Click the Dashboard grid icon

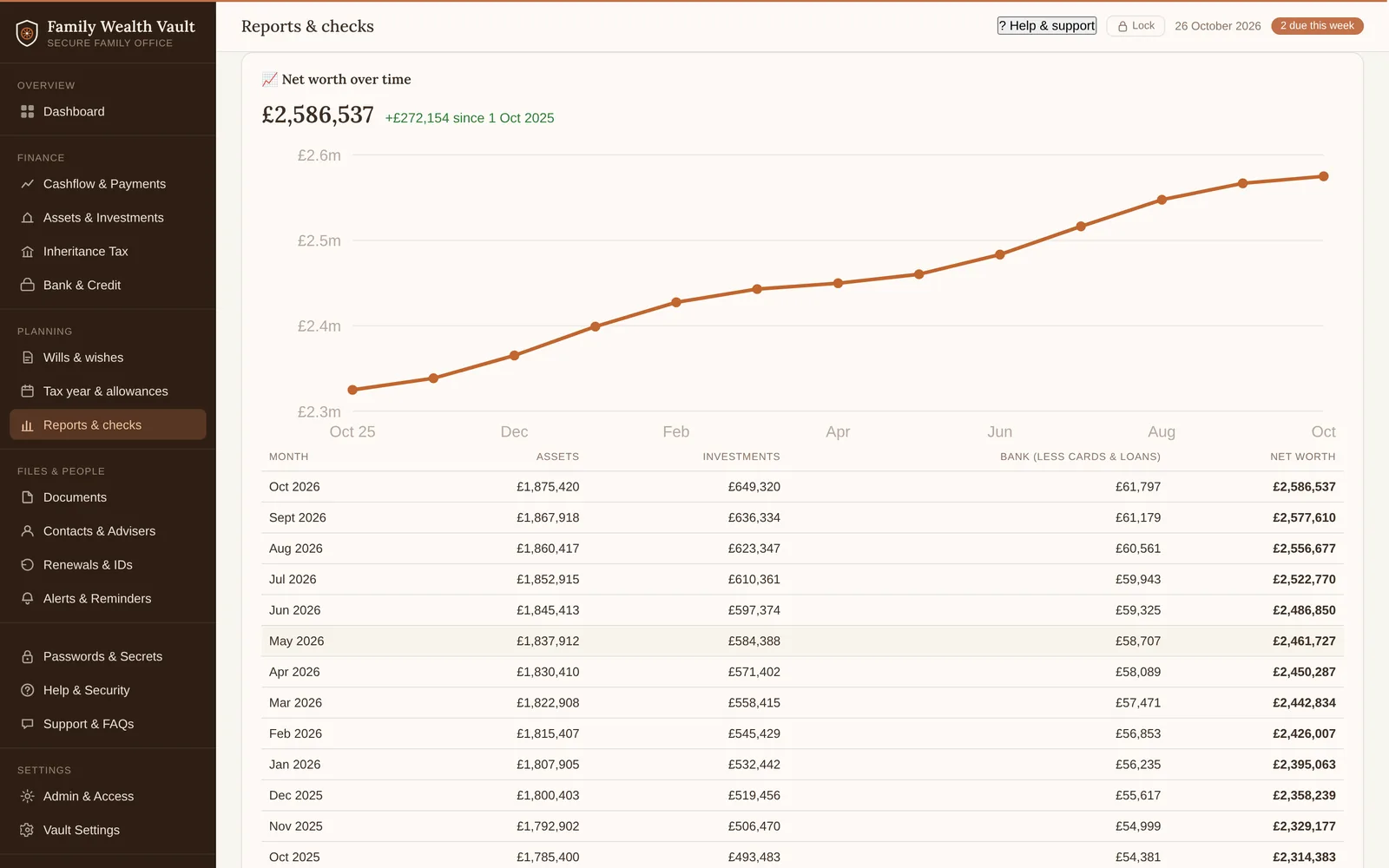(x=27, y=112)
